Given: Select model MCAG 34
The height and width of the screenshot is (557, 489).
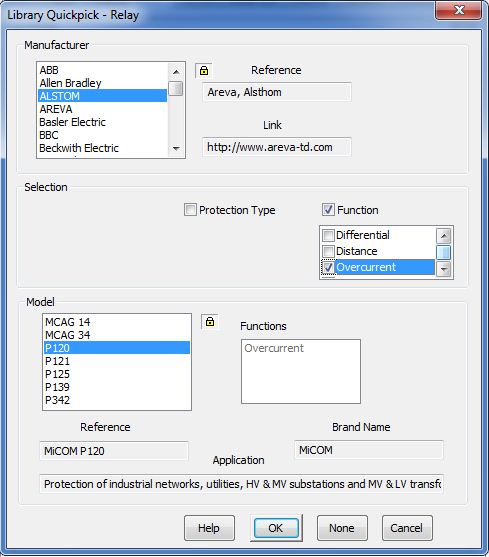Looking at the screenshot, I should point(117,335).
